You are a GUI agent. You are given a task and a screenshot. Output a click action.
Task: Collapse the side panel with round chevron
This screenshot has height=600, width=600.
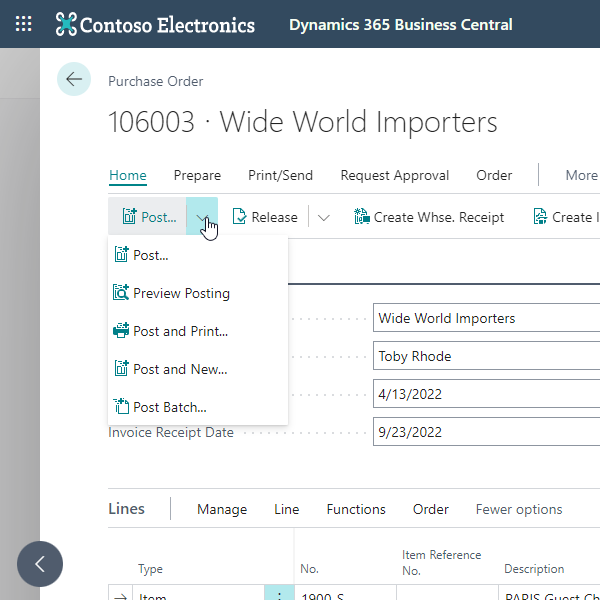coord(40,564)
